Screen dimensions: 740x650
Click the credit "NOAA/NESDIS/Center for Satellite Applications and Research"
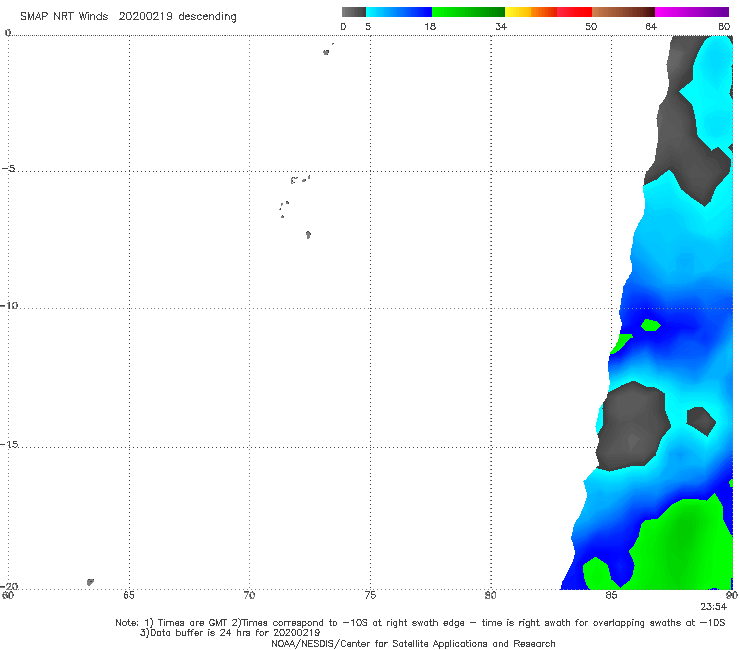[413, 643]
